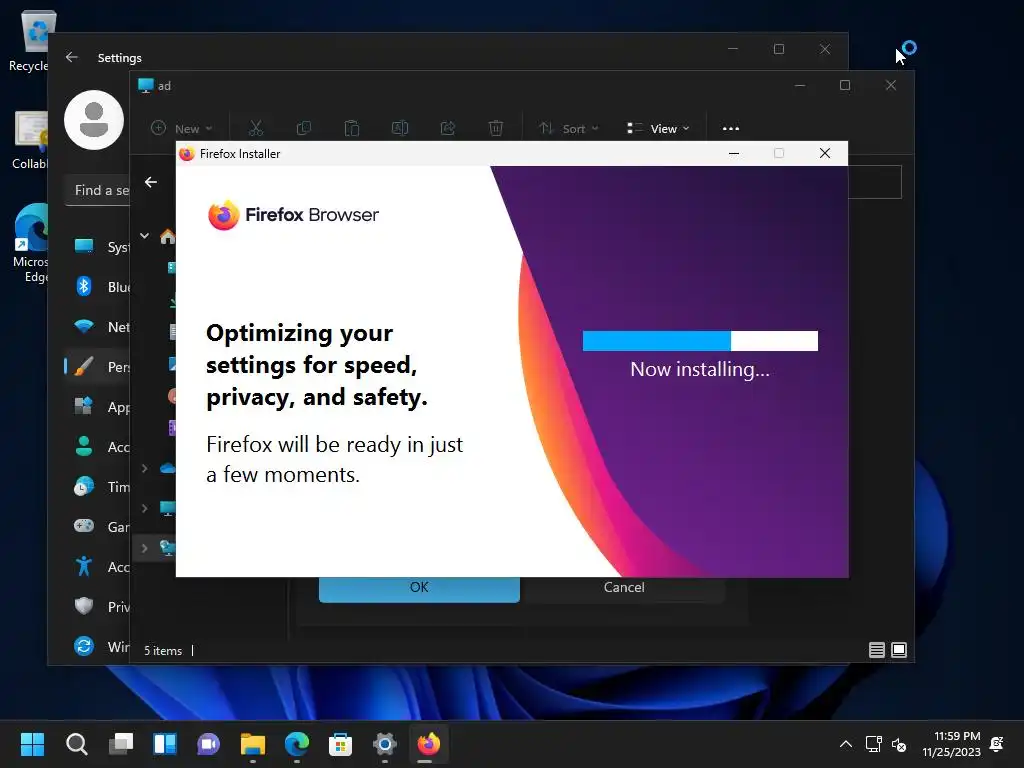Select Apps in Settings sidebar
The image size is (1024, 768).
pyautogui.click(x=97, y=407)
